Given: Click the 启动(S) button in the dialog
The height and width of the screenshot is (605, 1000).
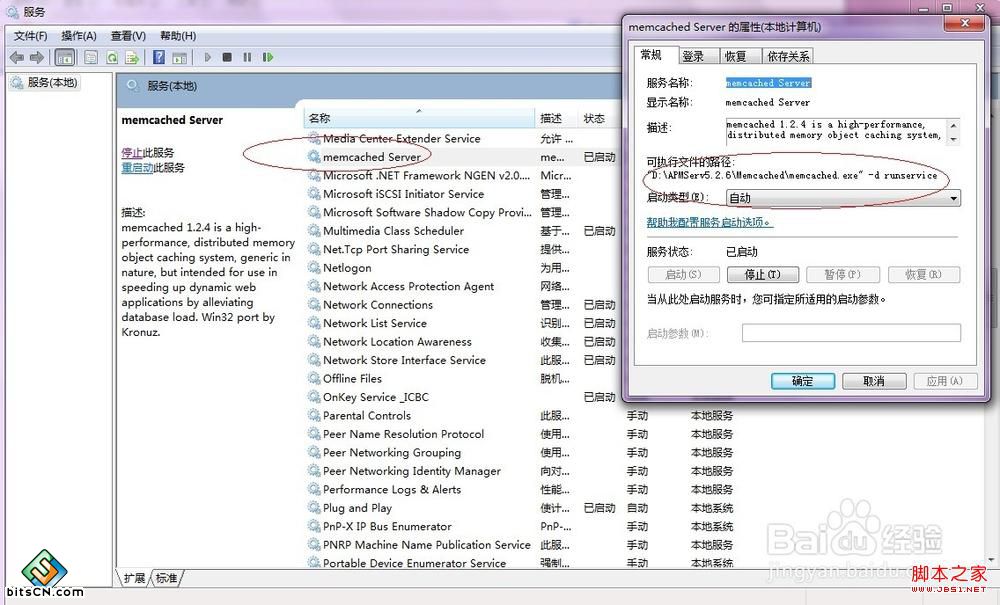Looking at the screenshot, I should [x=683, y=275].
